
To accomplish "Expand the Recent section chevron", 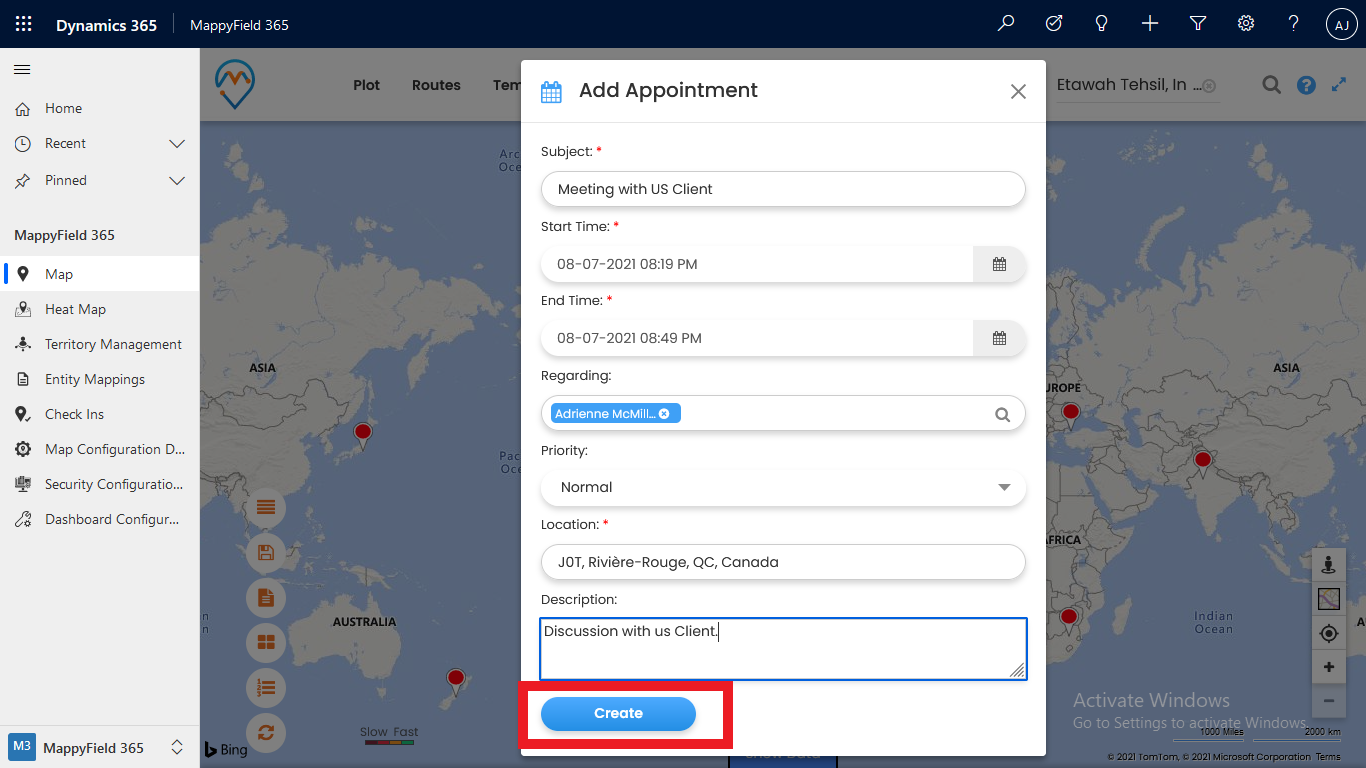I will pos(177,144).
